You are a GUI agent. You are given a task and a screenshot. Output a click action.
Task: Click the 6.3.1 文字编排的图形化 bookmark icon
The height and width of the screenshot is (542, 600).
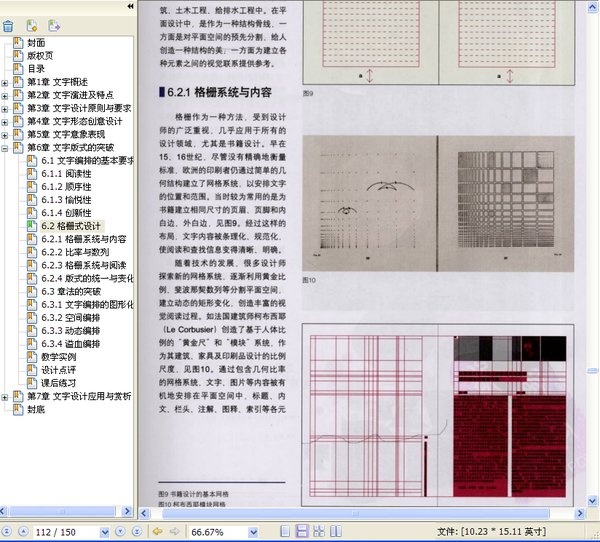pos(32,305)
